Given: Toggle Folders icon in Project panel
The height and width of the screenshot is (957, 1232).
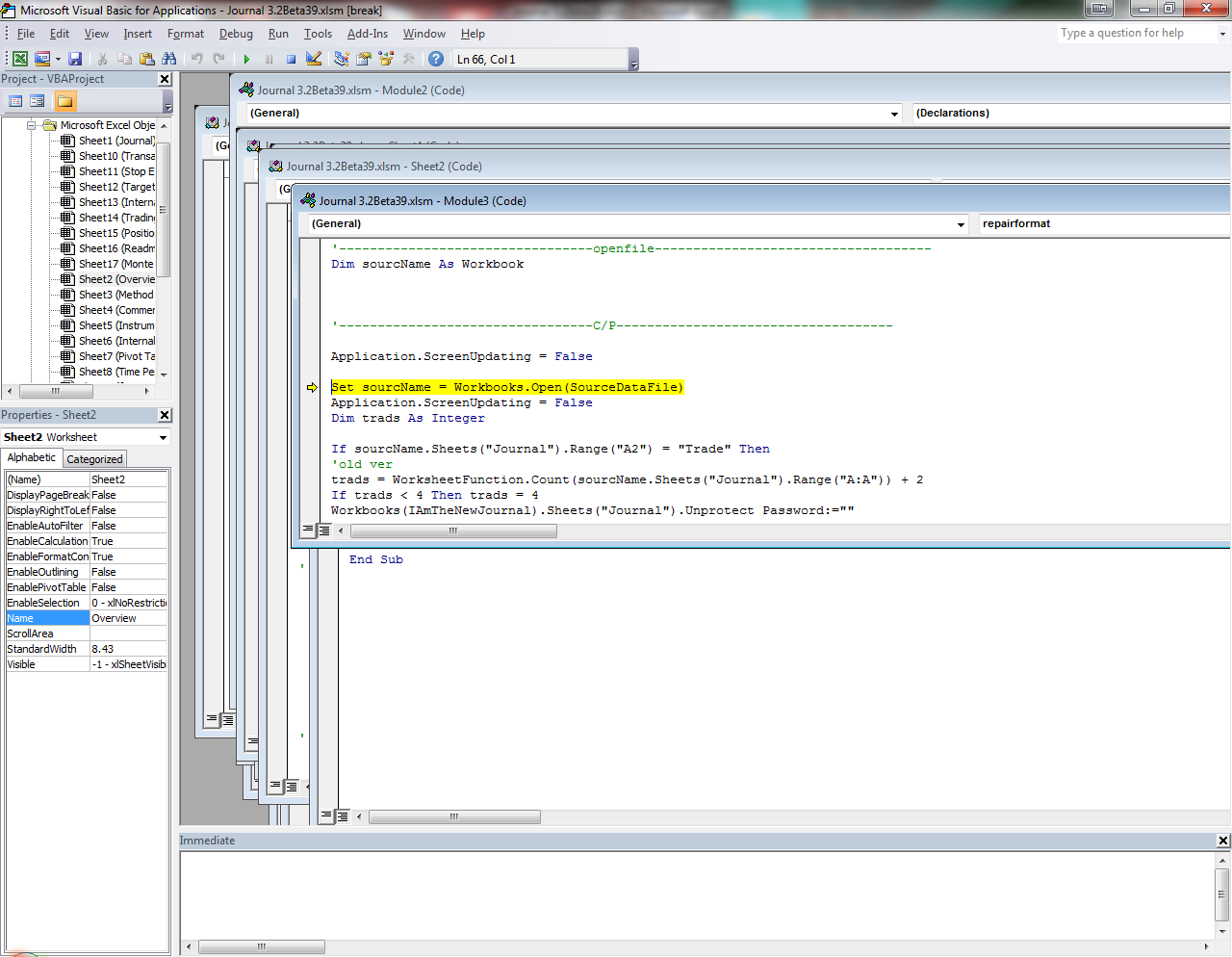Looking at the screenshot, I should click(64, 101).
